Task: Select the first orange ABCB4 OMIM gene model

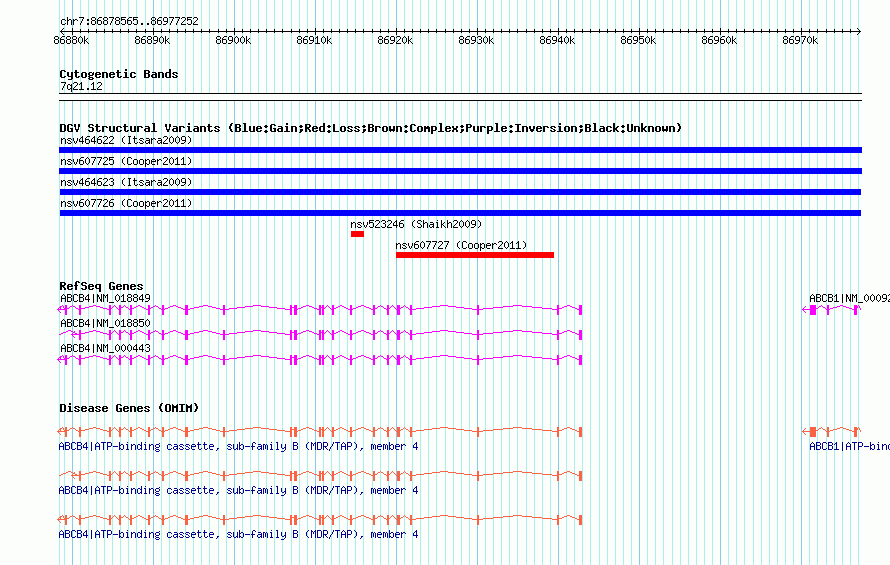Action: (x=320, y=432)
